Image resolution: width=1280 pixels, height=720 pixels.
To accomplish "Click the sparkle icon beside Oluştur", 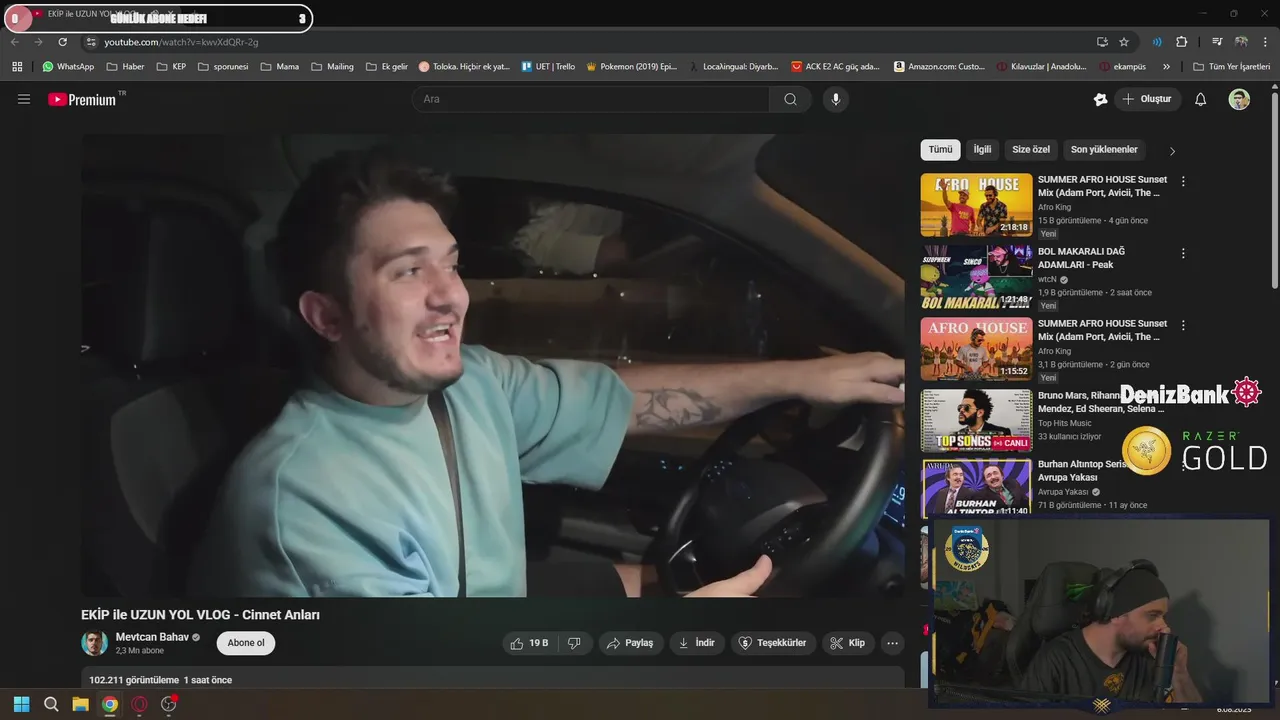I will [x=1100, y=99].
